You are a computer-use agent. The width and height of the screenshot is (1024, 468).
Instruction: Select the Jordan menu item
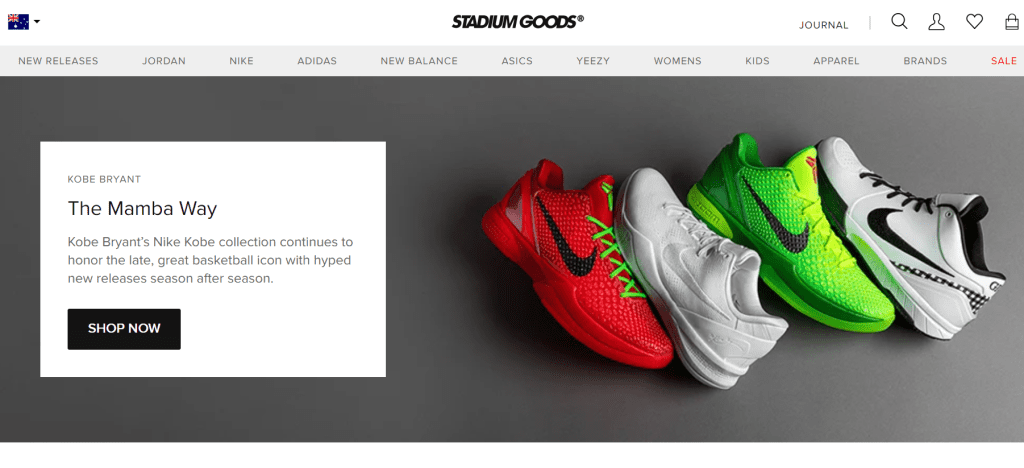coord(164,61)
